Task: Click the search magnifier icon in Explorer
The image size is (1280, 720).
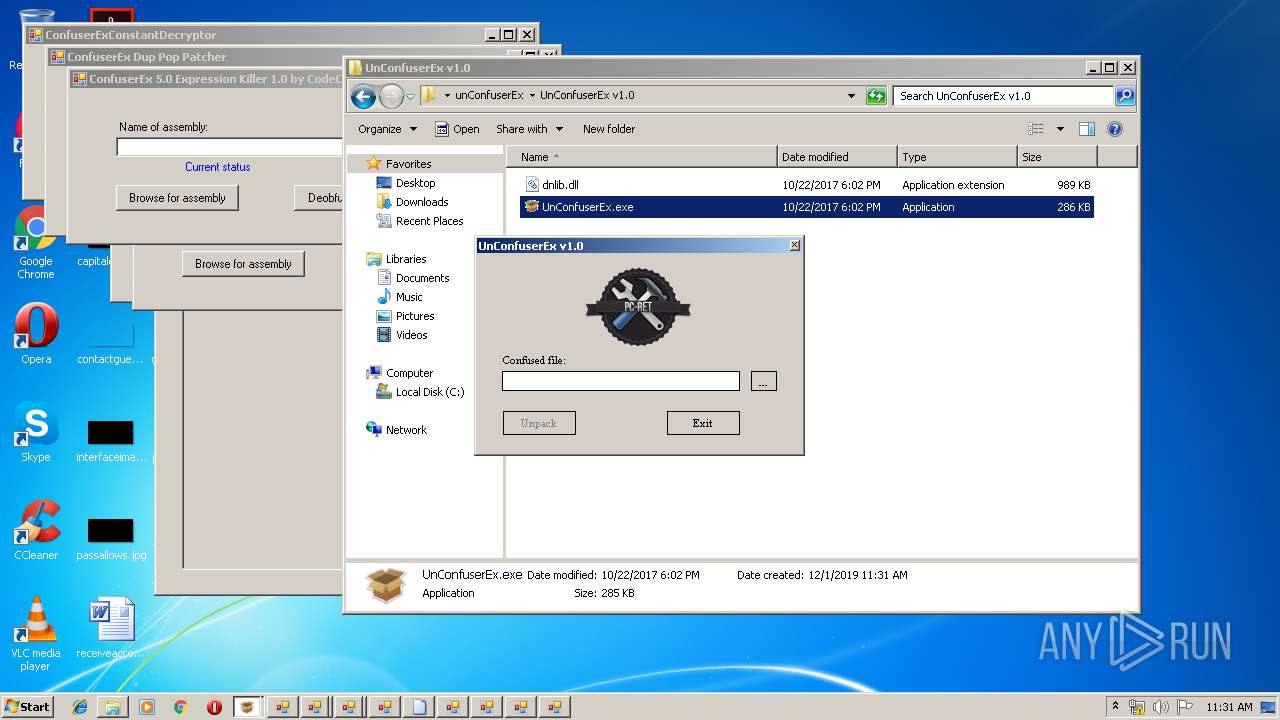Action: 1125,96
